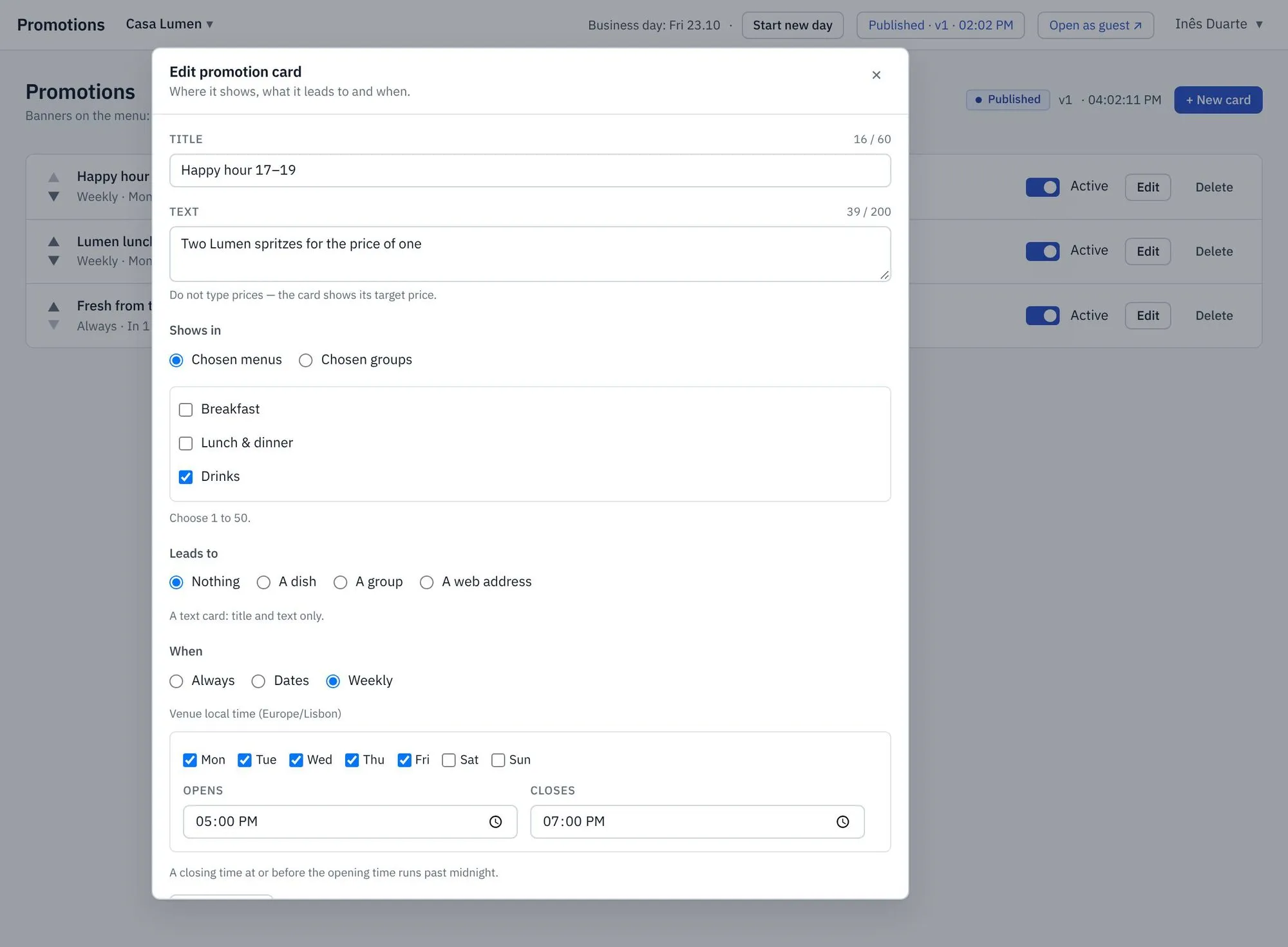This screenshot has height=947, width=1288.
Task: Close the Edit promotion card dialog
Action: click(876, 75)
